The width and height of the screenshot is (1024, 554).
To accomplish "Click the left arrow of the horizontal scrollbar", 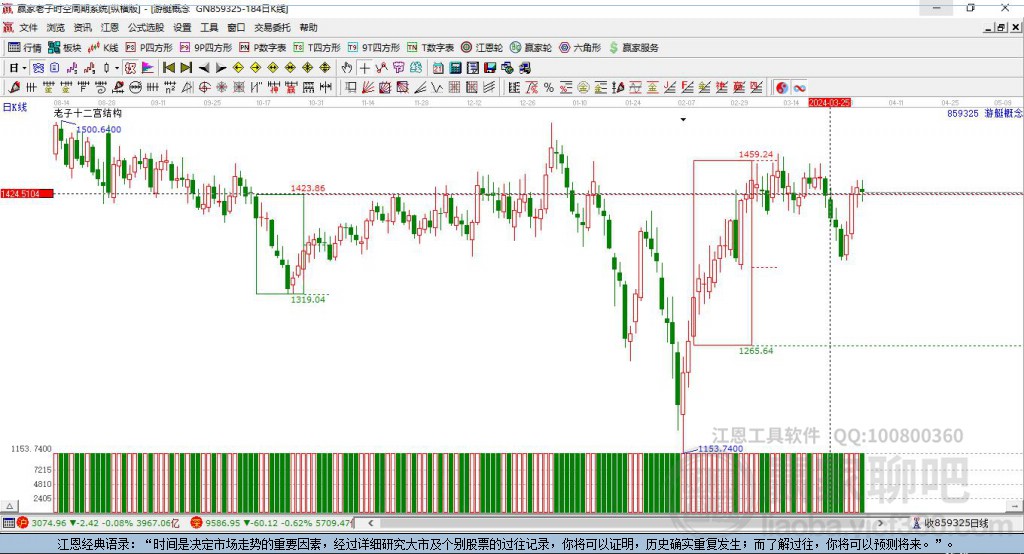I will (x=371, y=523).
